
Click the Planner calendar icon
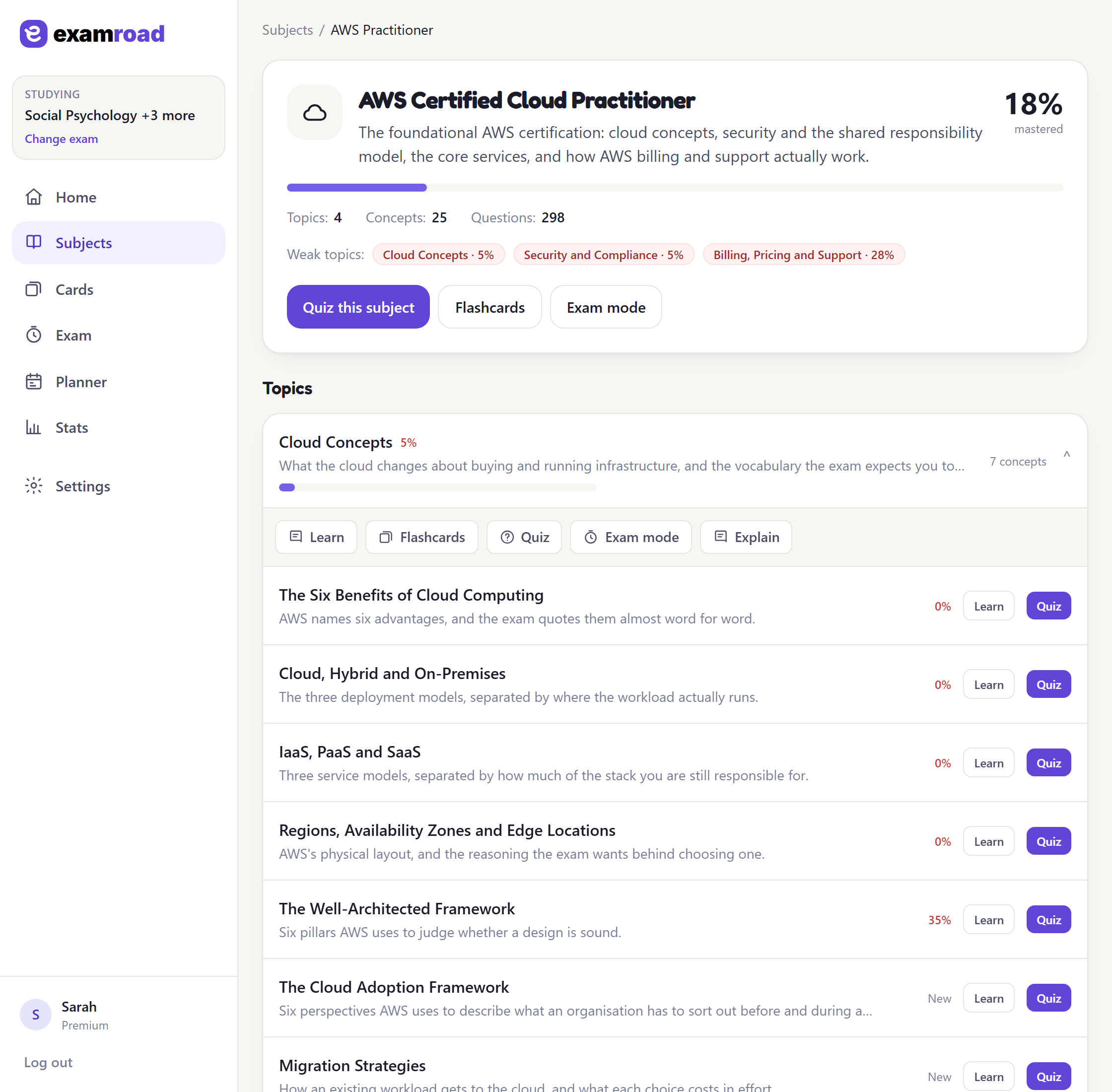(x=34, y=381)
